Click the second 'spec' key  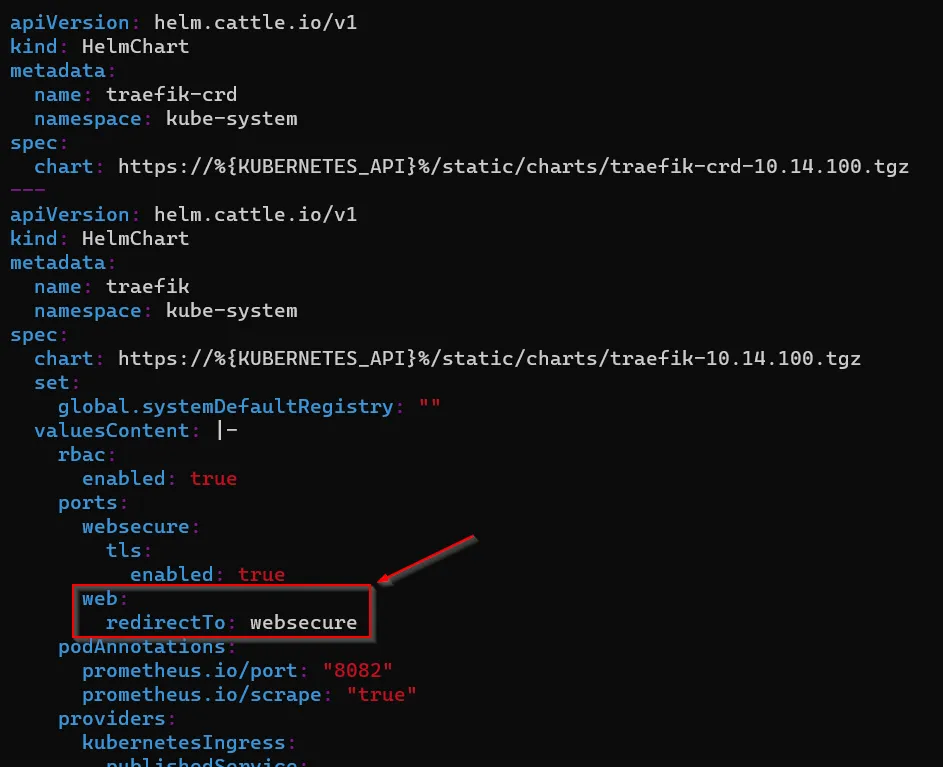34,335
